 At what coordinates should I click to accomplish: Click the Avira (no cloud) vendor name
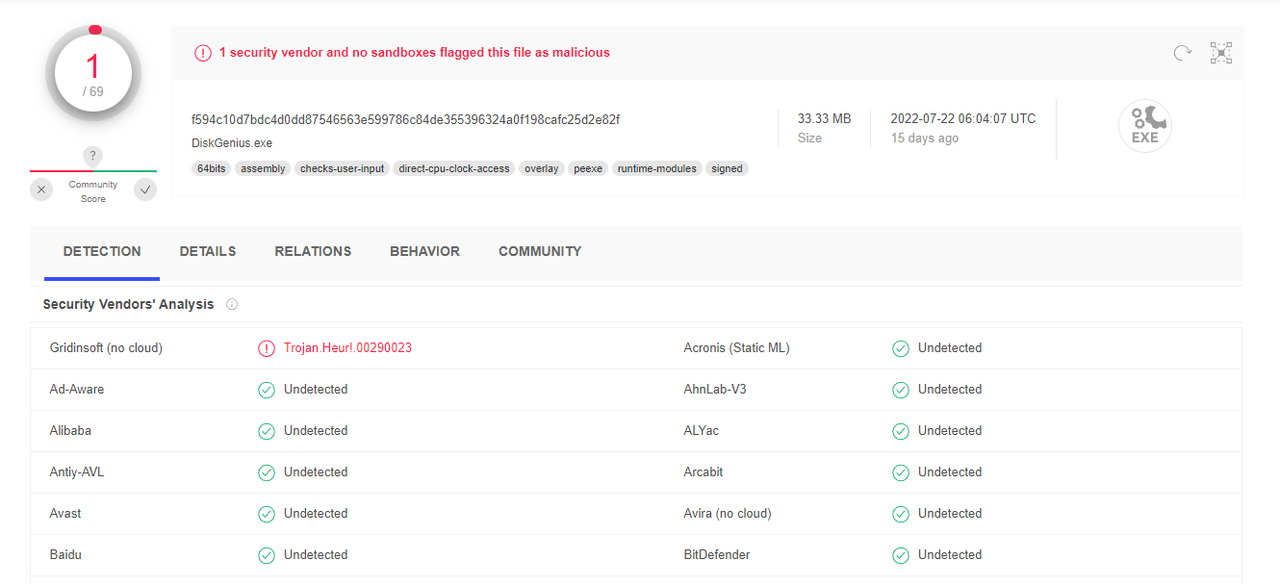tap(728, 514)
